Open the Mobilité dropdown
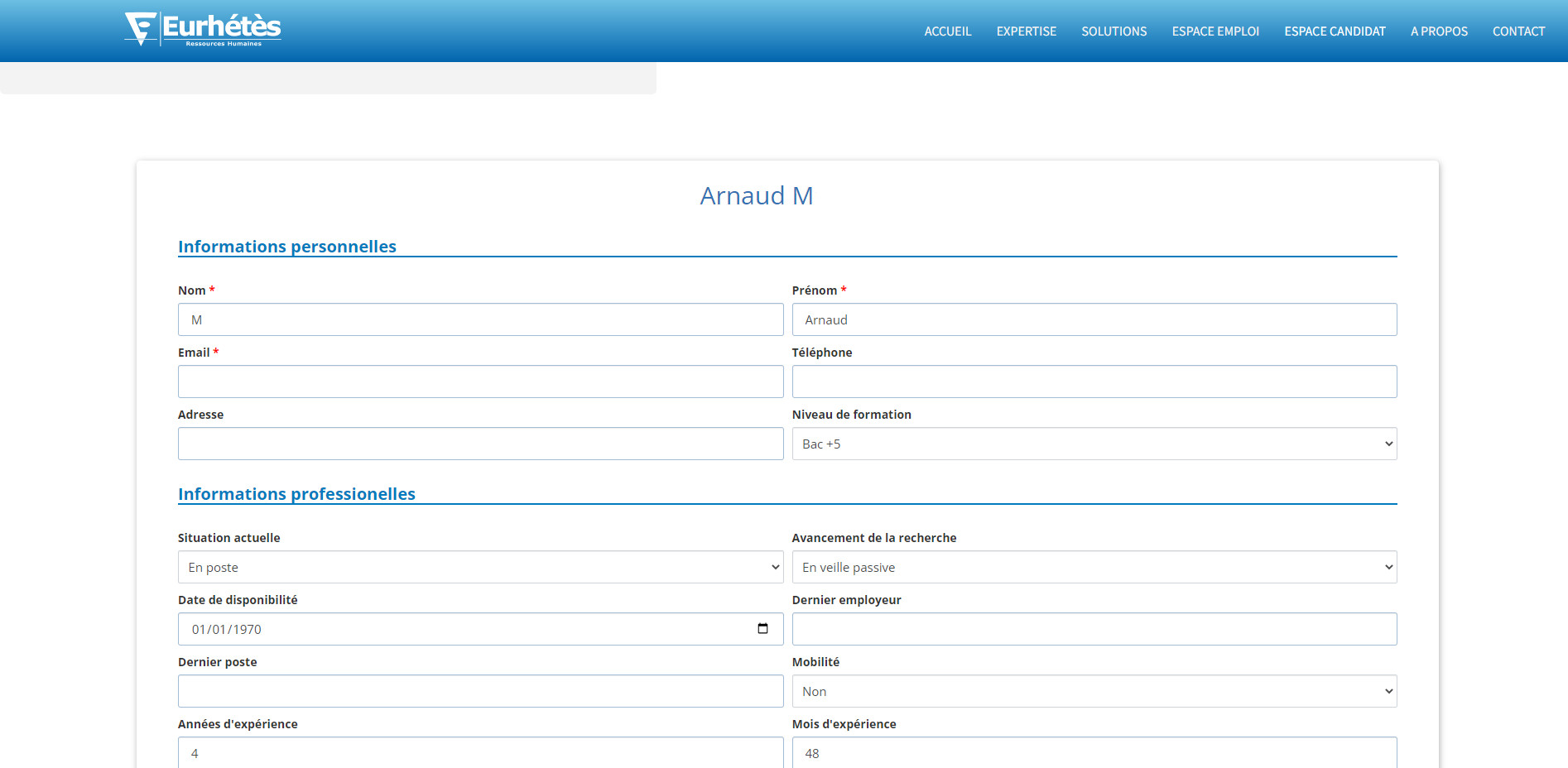1568x768 pixels. [x=1094, y=691]
